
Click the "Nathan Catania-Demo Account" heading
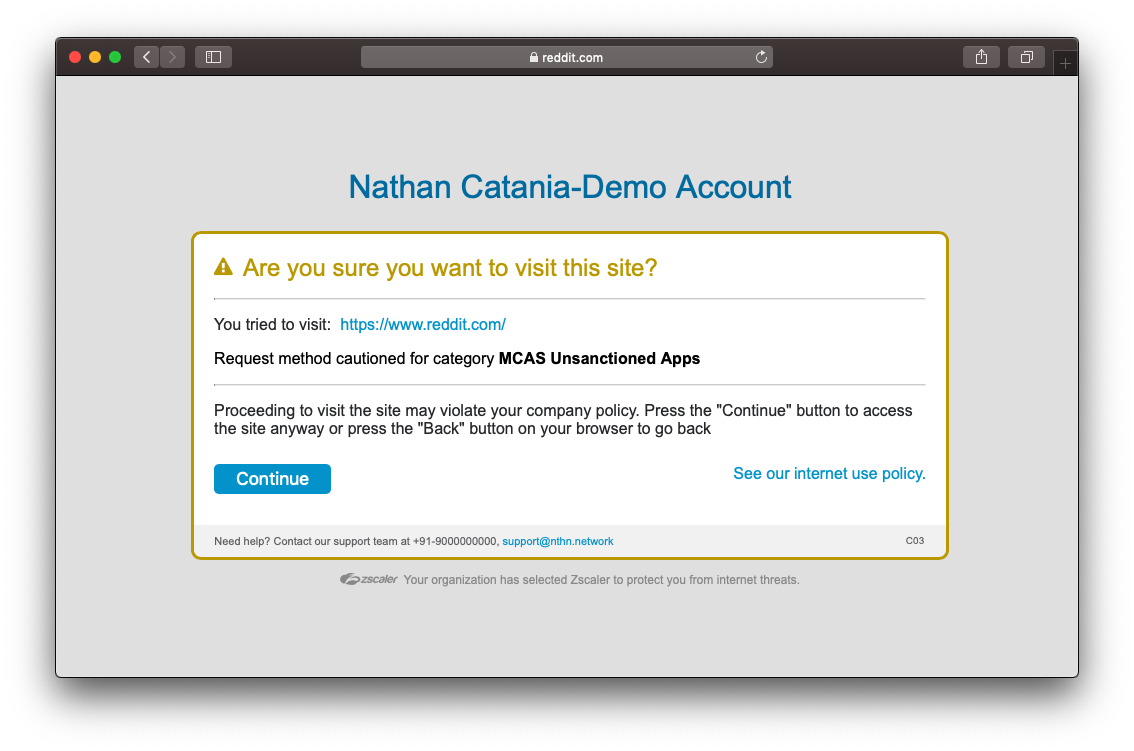pos(569,186)
